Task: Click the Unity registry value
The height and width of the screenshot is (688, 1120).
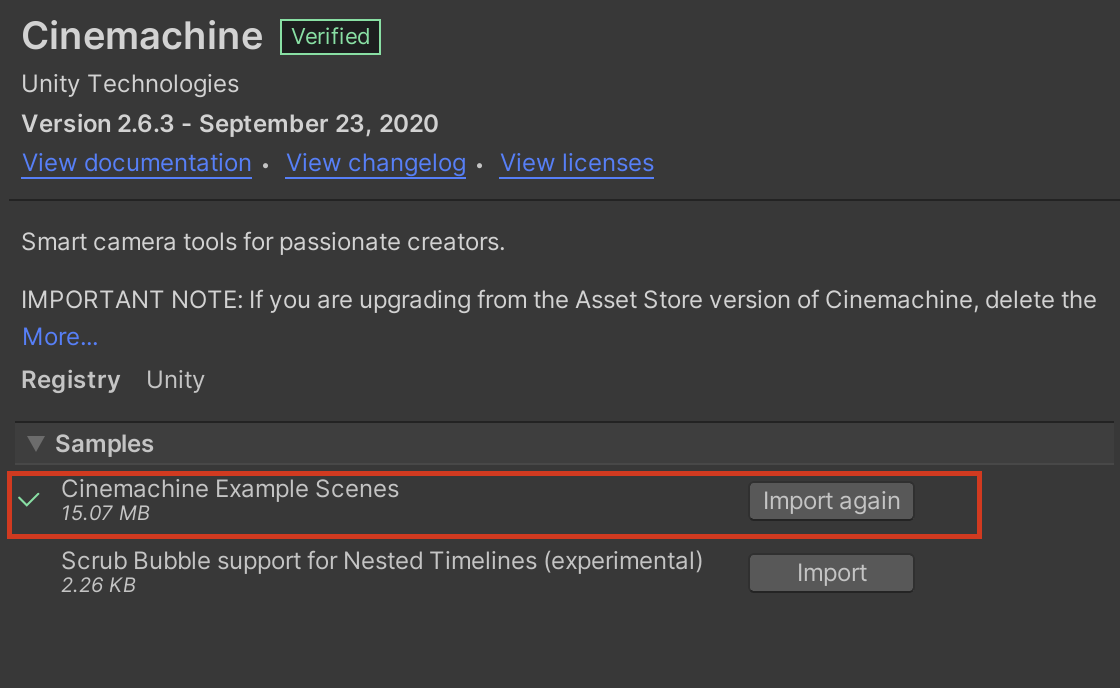Action: (x=175, y=380)
